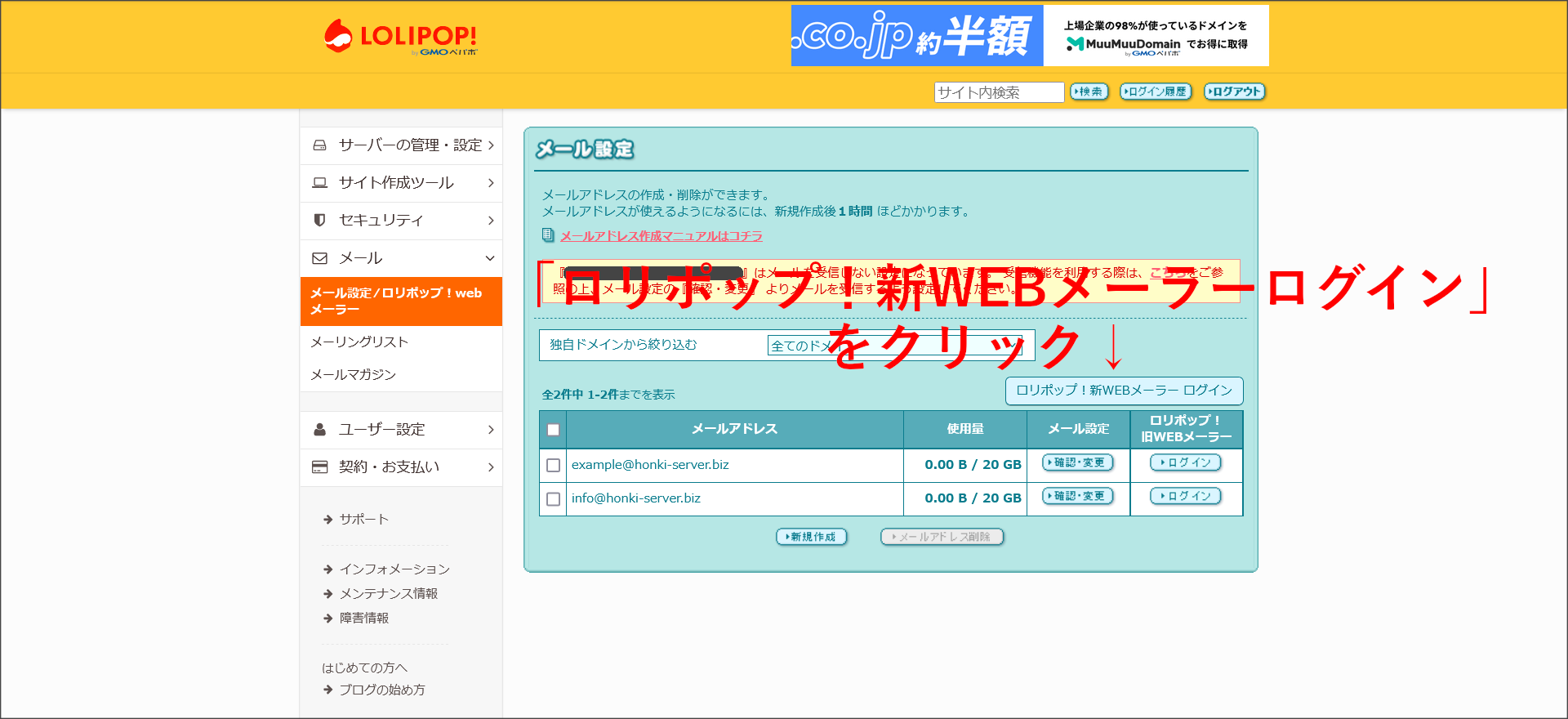The height and width of the screenshot is (719, 1568).
Task: Click the envelope icon beside メール
Action: [320, 258]
